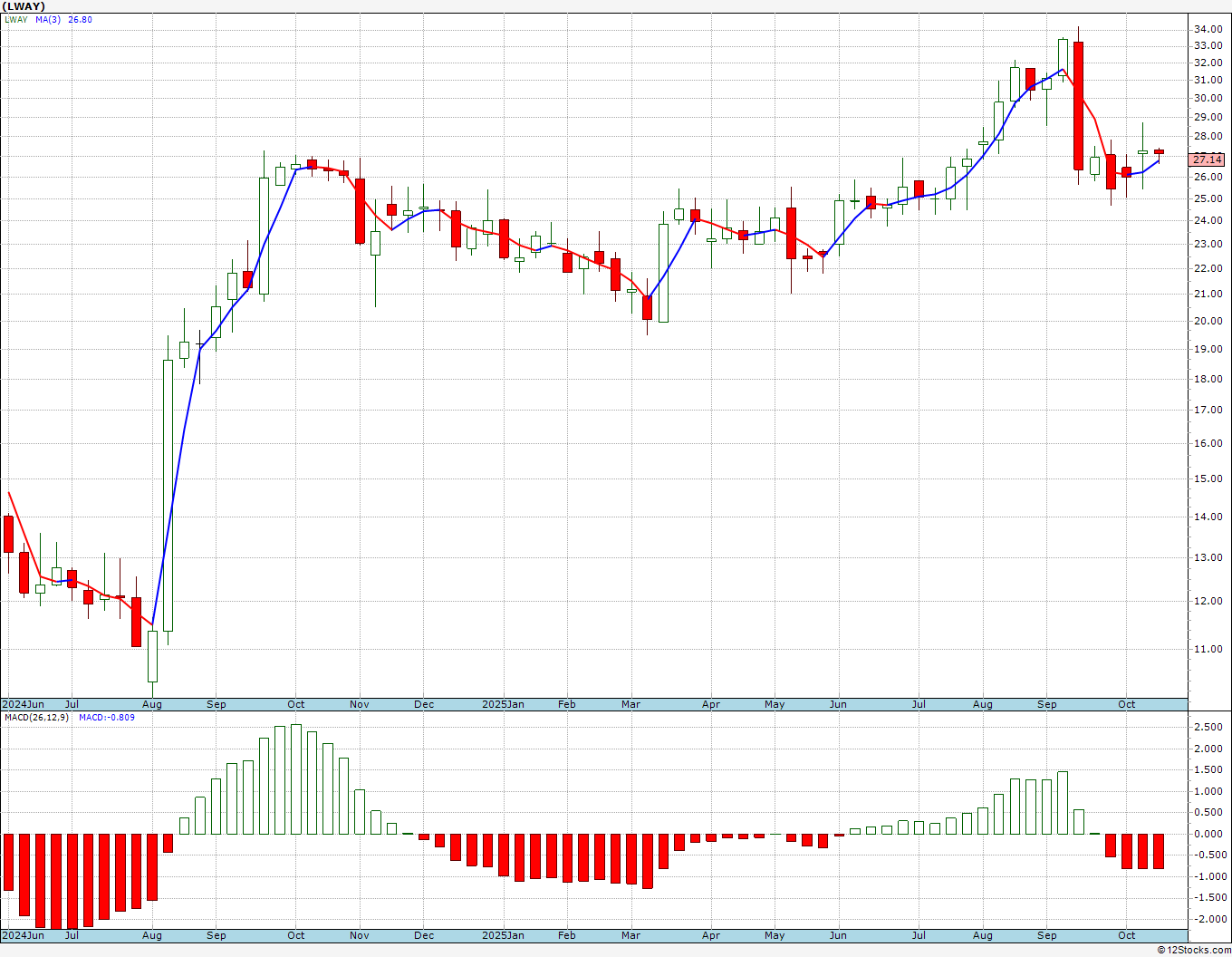1232x957 pixels.
Task: Select the 15.00 price axis label
Action: [x=1207, y=478]
